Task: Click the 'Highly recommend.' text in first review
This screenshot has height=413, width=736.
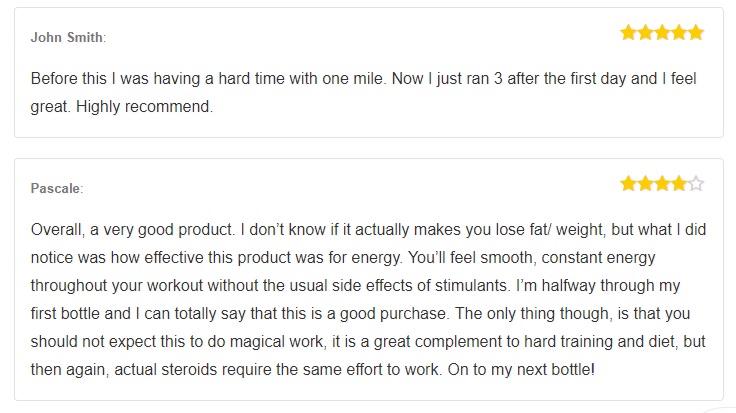Action: point(144,107)
